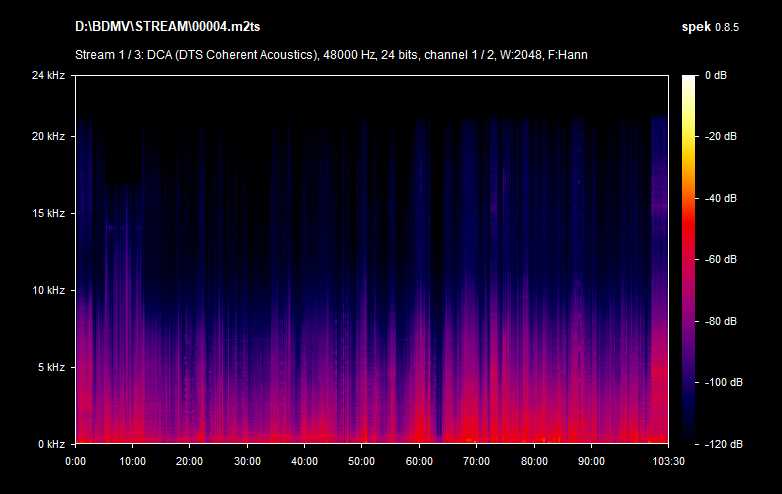This screenshot has width=782, height=494.
Task: Click the DCA stream description text
Action: click(x=331, y=54)
